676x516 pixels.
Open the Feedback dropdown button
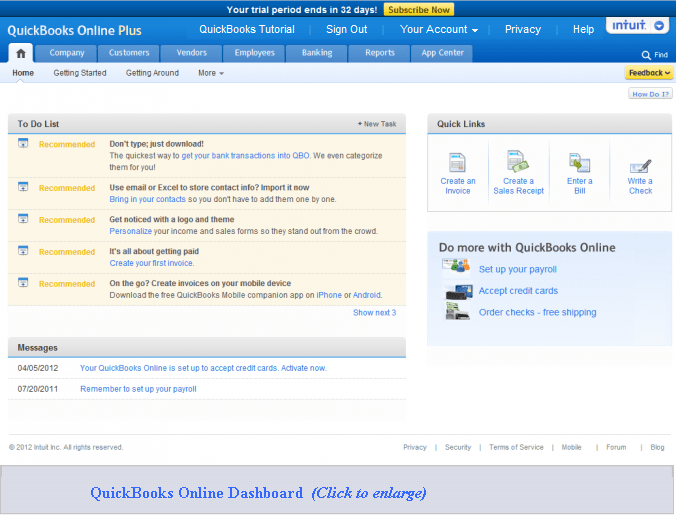click(x=649, y=73)
